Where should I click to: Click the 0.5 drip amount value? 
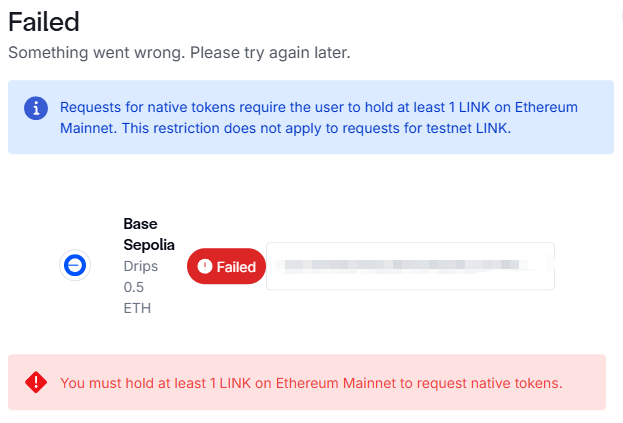134,287
